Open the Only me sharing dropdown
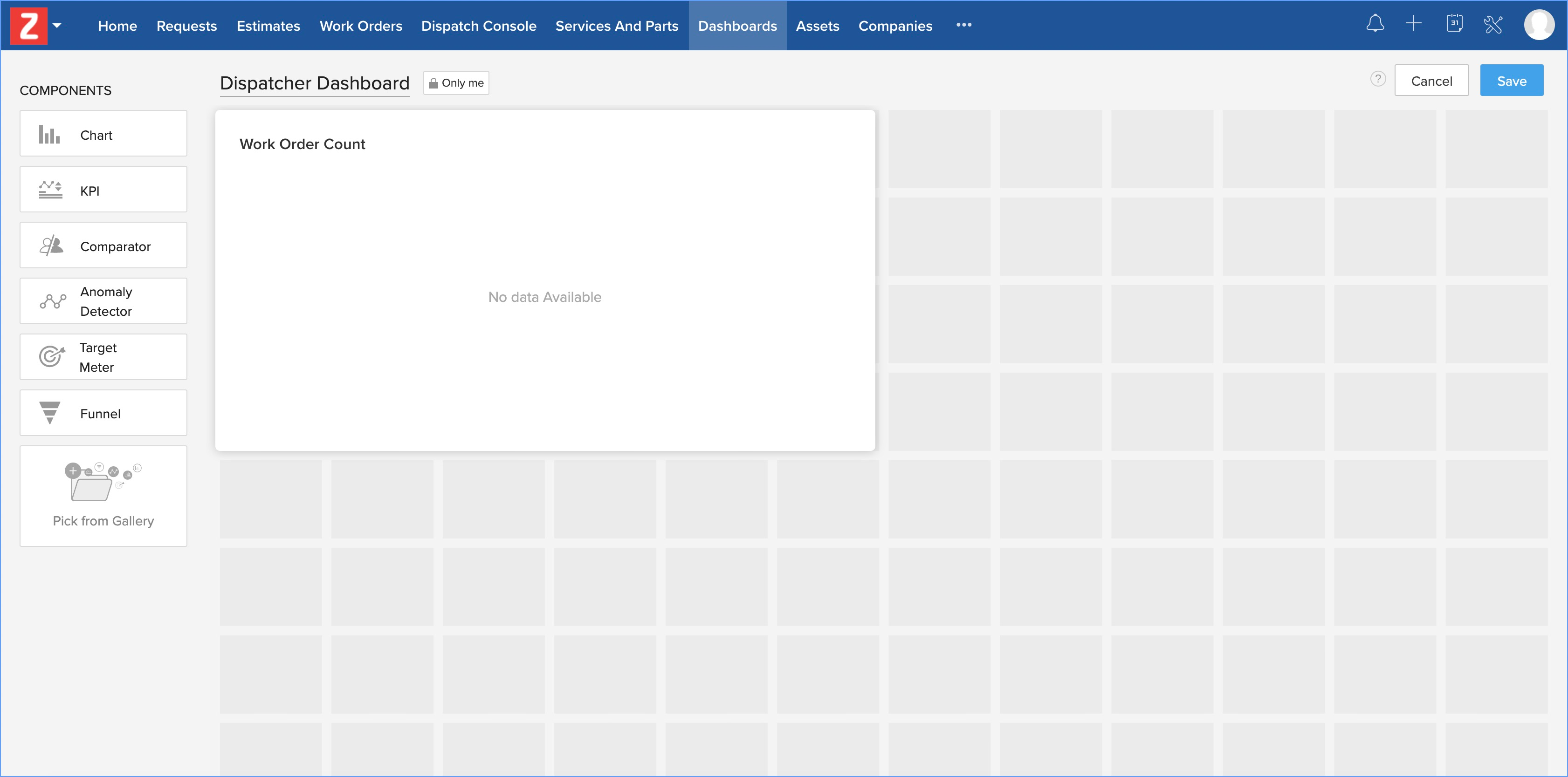 (456, 83)
